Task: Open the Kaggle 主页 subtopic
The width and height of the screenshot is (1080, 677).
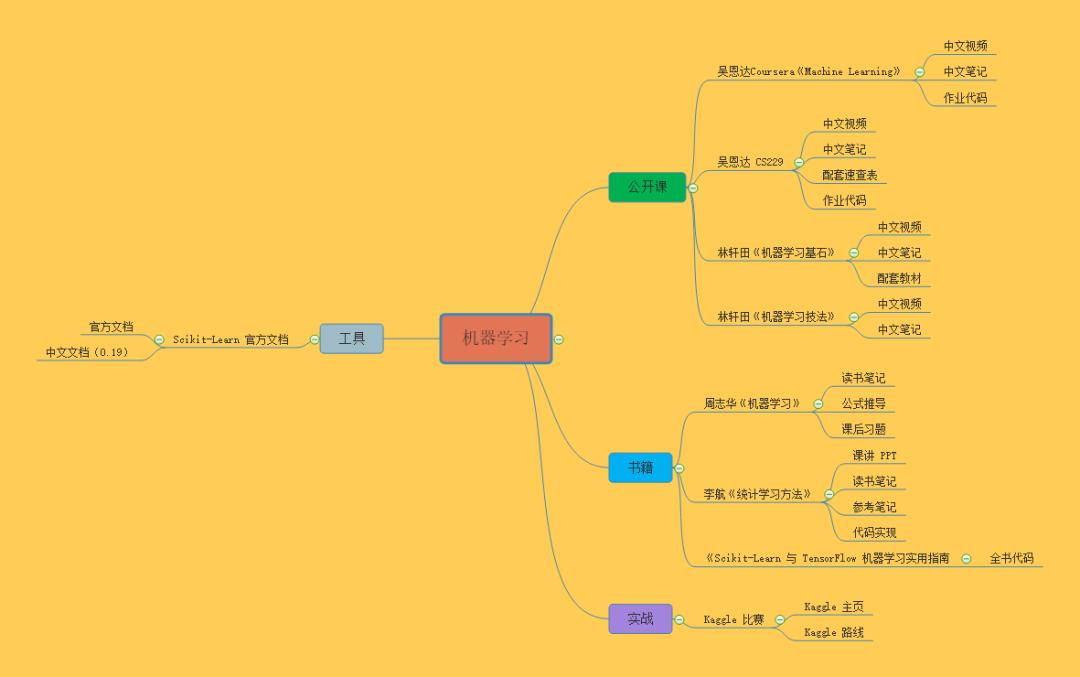Action: tap(833, 607)
